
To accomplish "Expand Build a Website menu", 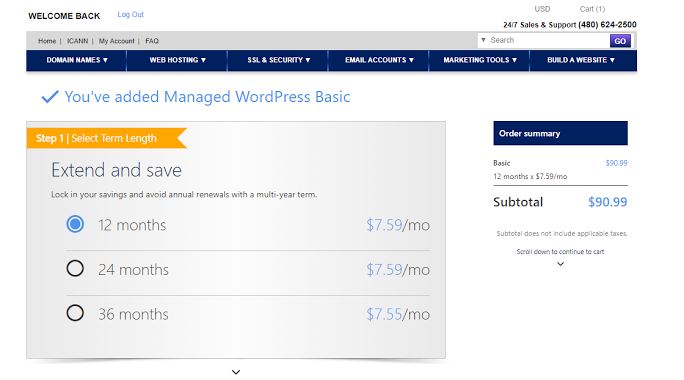I will click(x=581, y=60).
